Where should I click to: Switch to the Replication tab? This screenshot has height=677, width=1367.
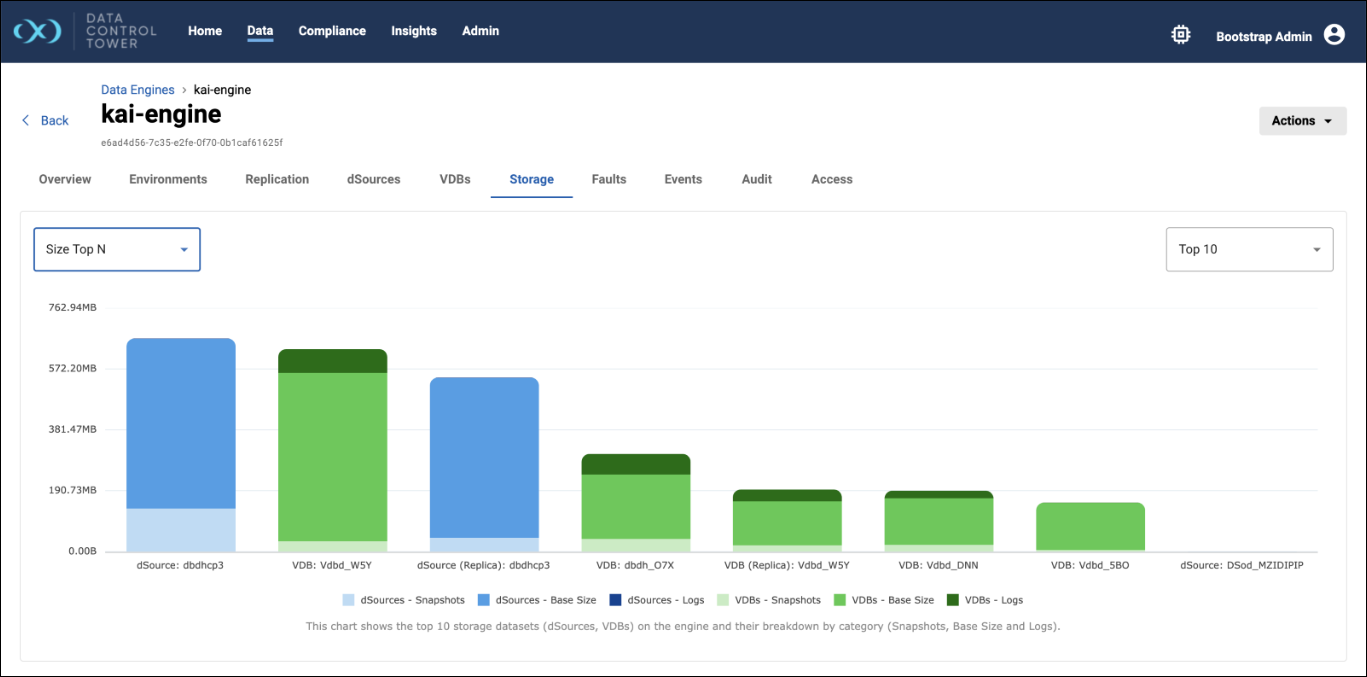(277, 180)
